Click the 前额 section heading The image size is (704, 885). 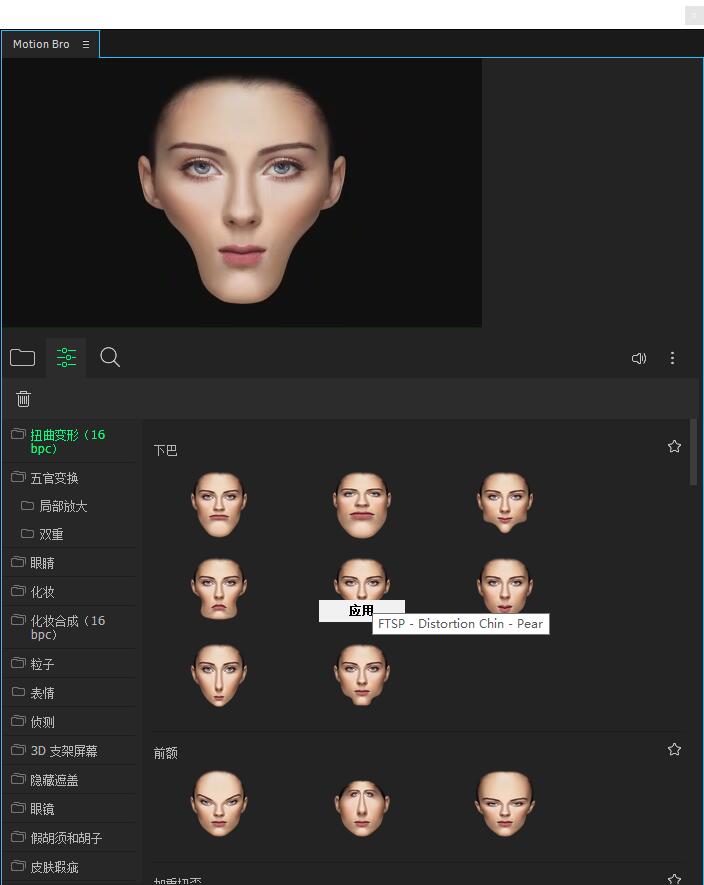[x=165, y=752]
